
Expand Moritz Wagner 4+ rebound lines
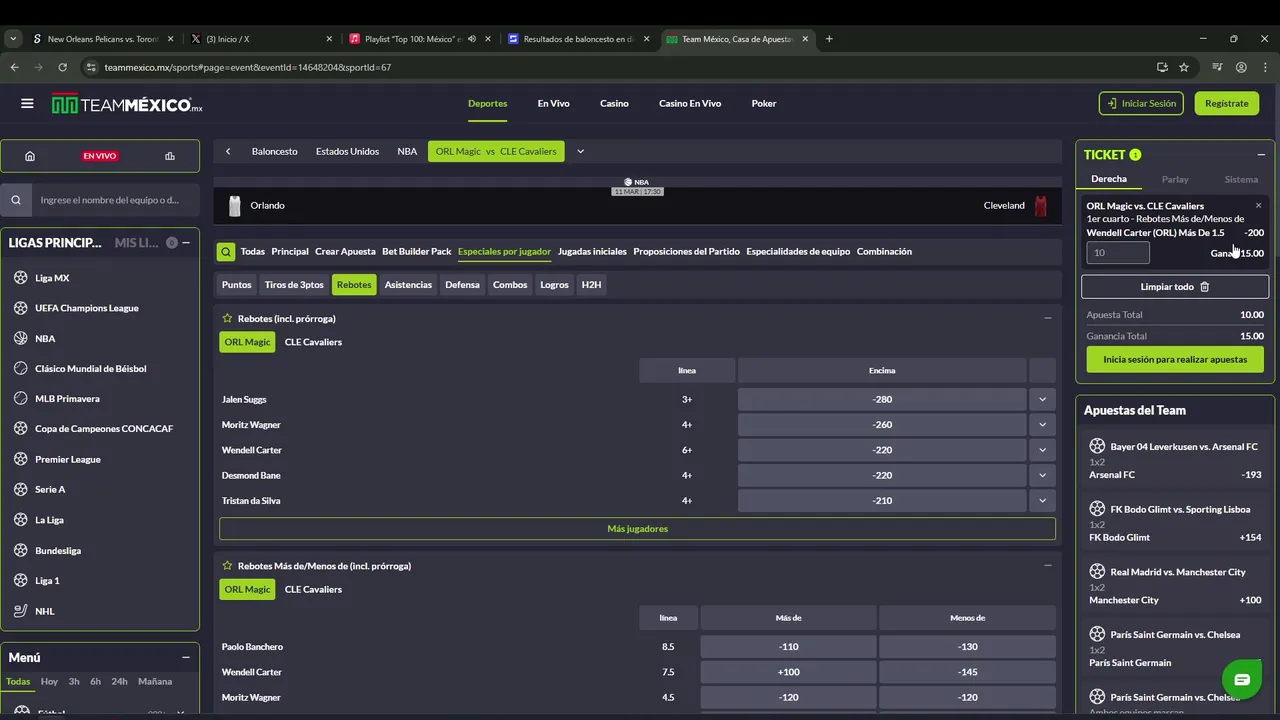[1042, 424]
